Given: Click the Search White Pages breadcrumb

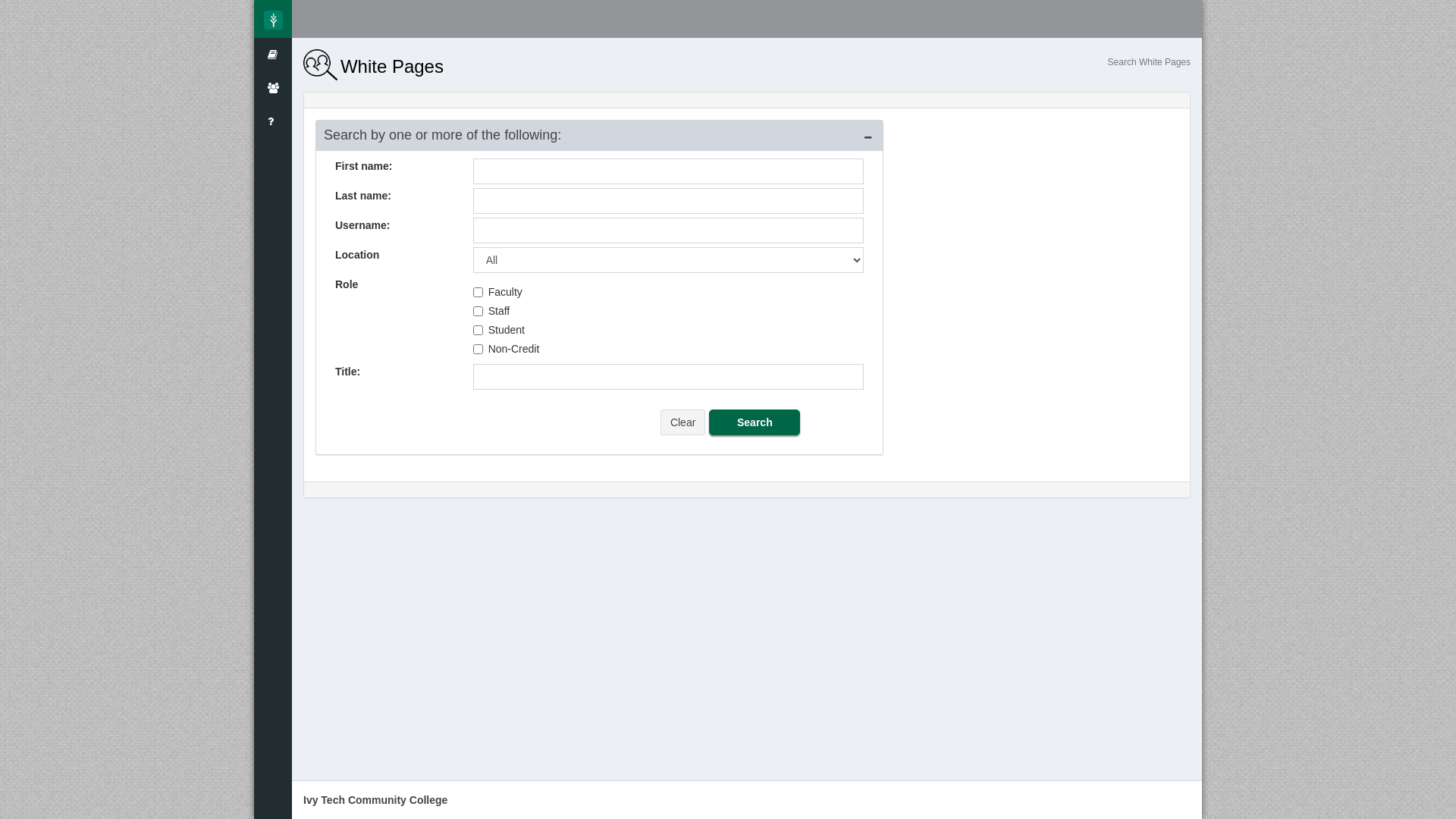Looking at the screenshot, I should pos(1149,62).
